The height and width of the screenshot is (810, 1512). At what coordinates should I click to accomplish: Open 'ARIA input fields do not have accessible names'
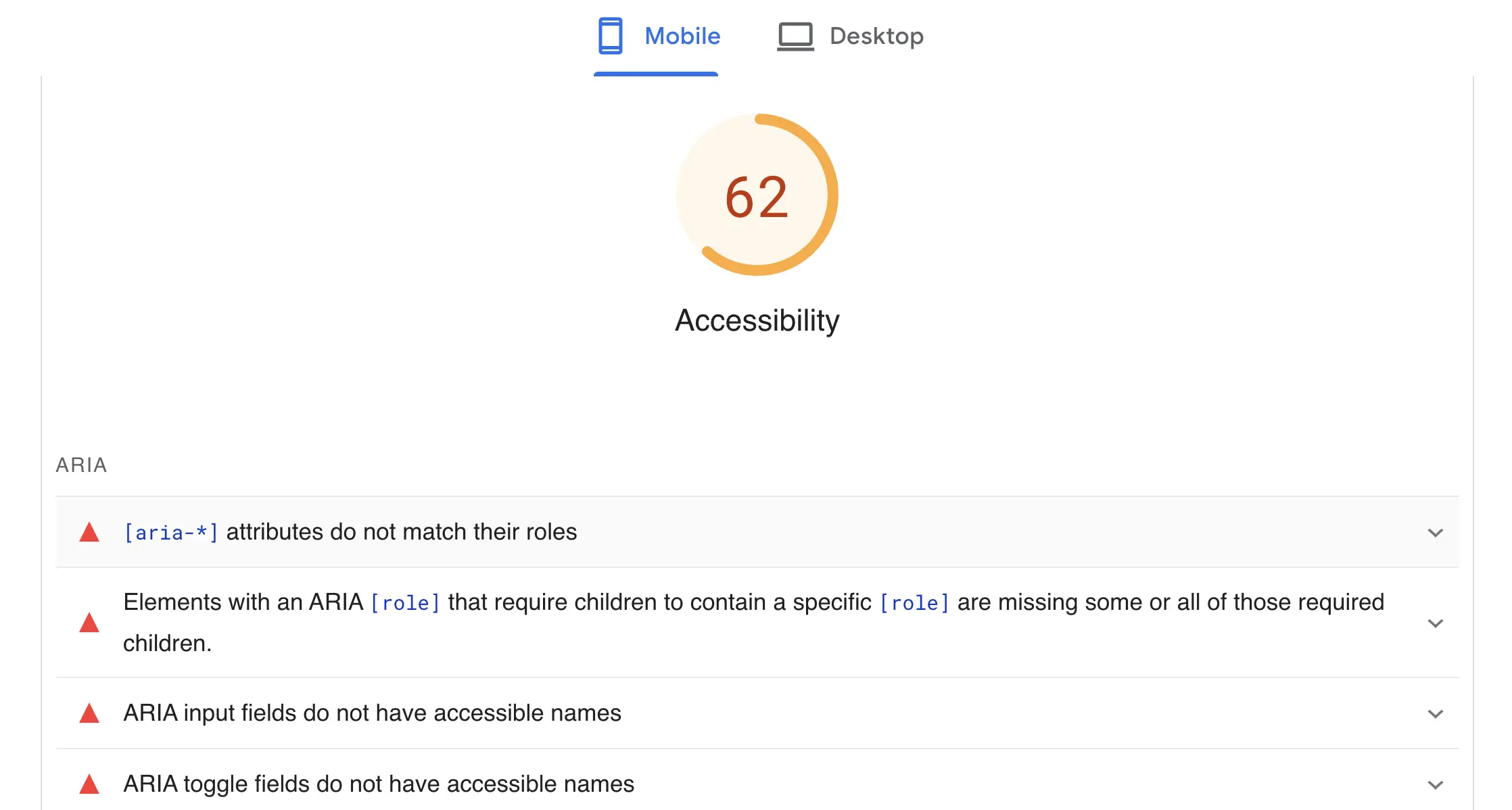tap(372, 713)
